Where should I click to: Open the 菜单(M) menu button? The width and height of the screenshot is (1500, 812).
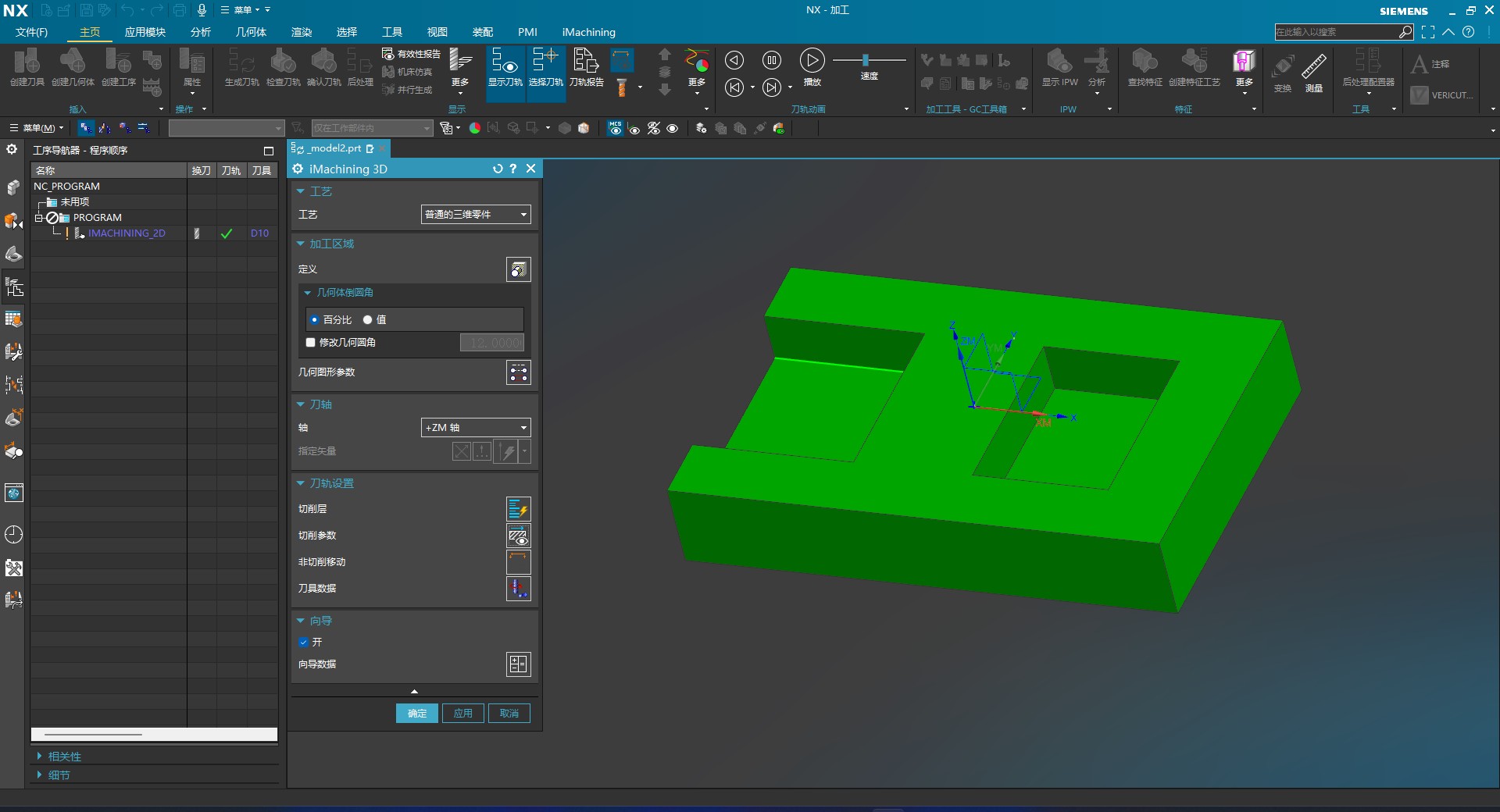pyautogui.click(x=37, y=128)
